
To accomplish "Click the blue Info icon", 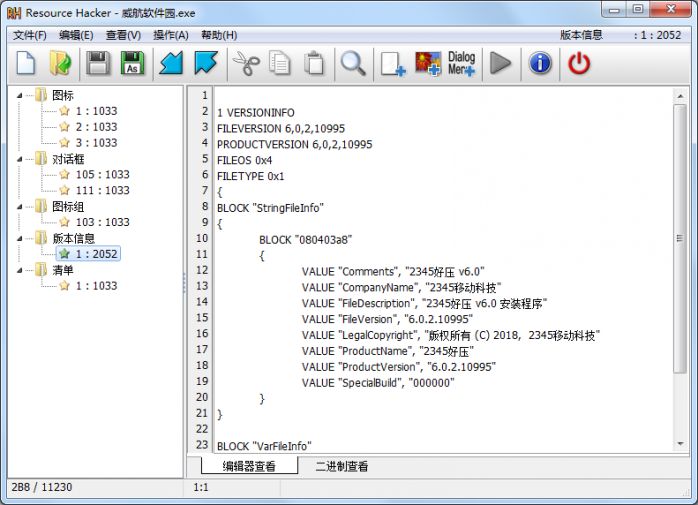I will (x=540, y=63).
